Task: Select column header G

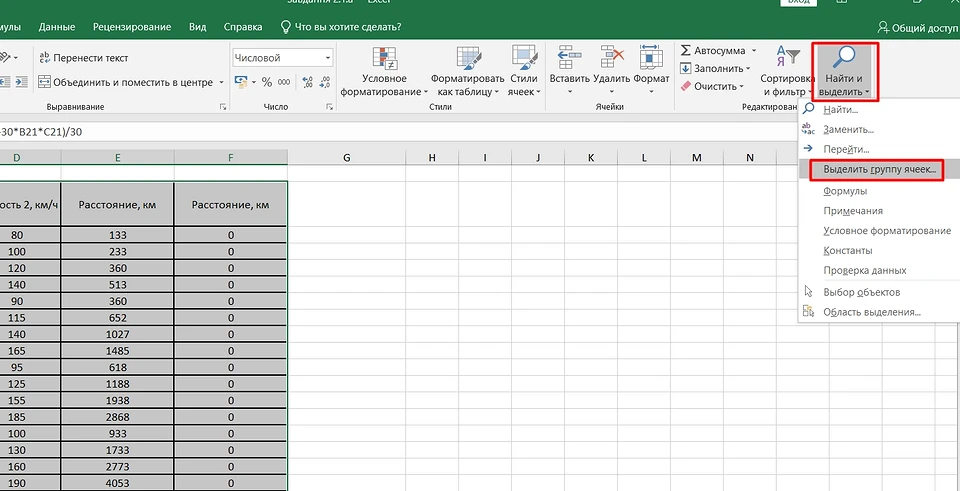Action: pos(346,158)
